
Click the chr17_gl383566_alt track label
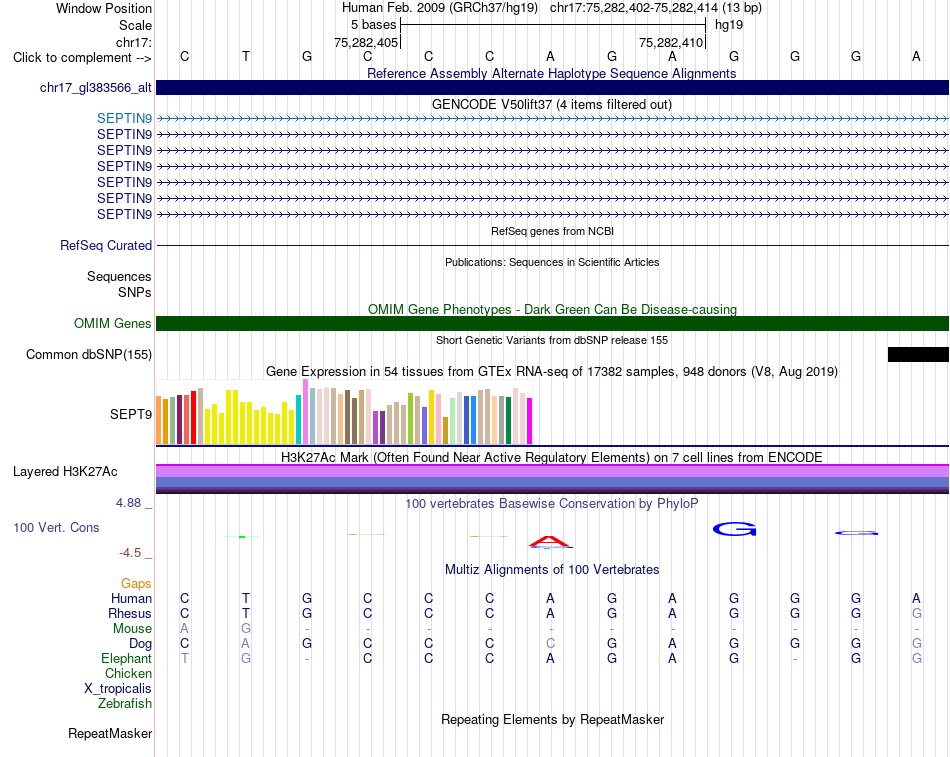(96, 87)
